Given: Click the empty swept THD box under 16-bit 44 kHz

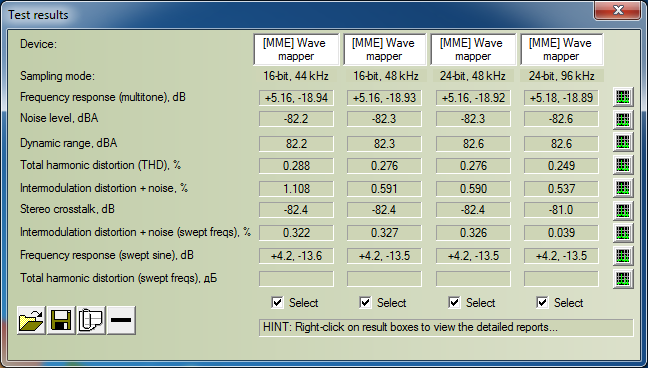Looking at the screenshot, I should pyautogui.click(x=296, y=279).
